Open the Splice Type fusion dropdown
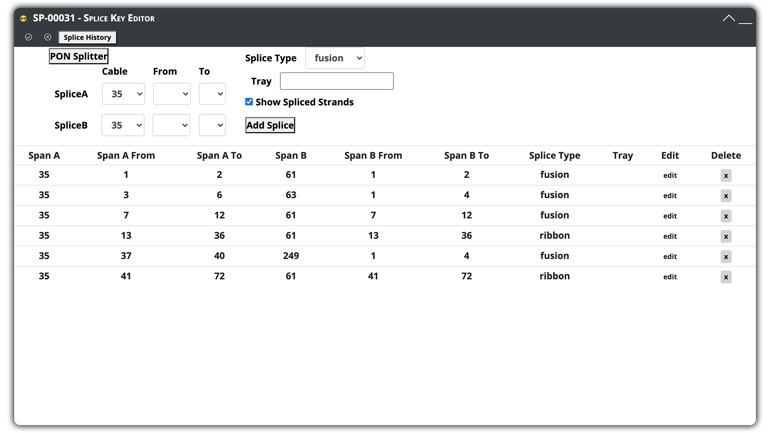 tap(335, 58)
